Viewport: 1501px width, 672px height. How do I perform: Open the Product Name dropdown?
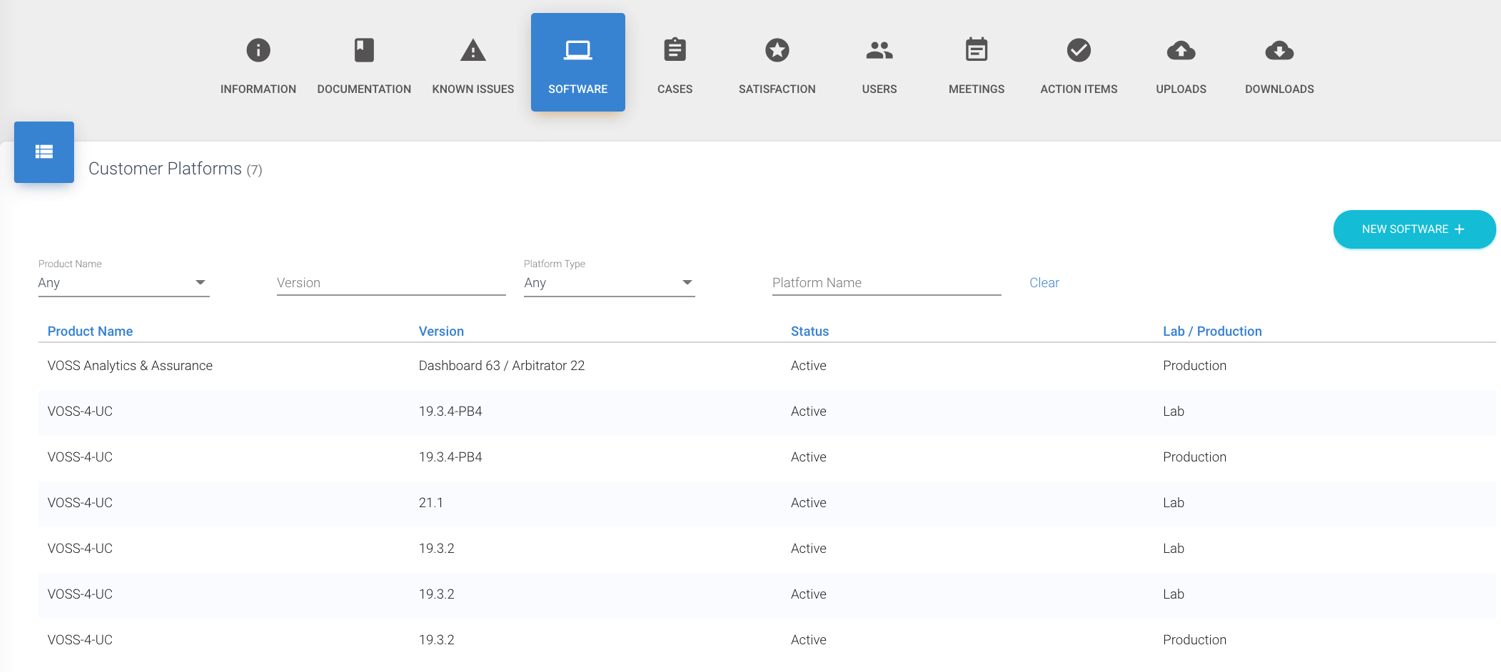pyautogui.click(x=123, y=282)
